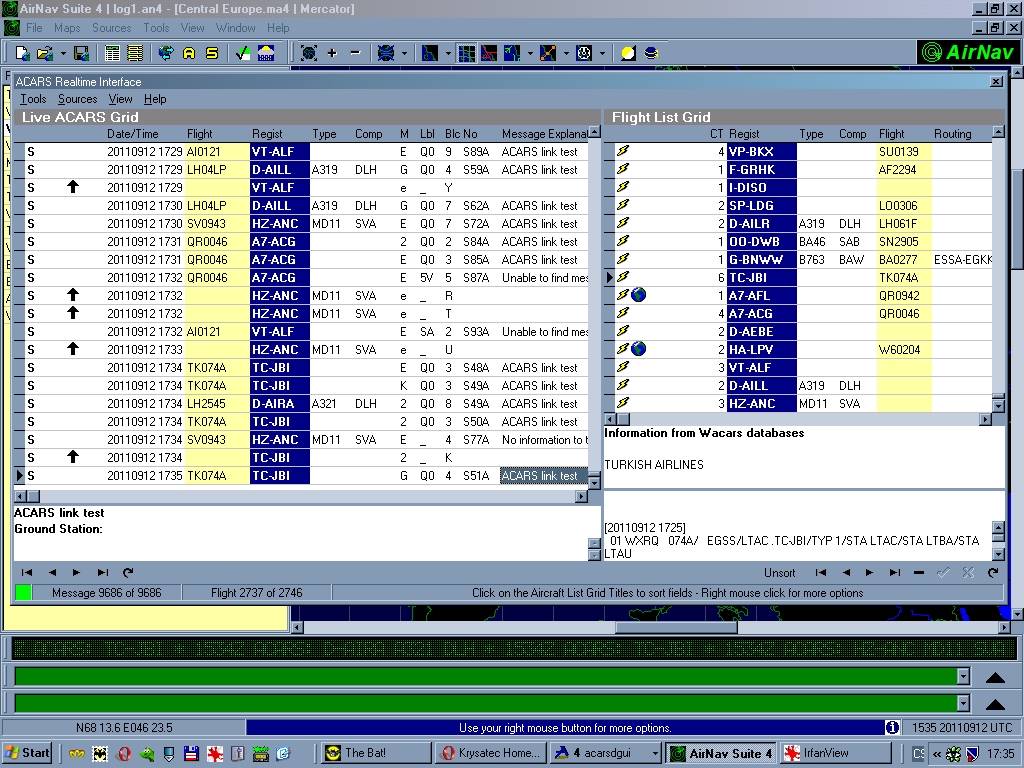
Task: Select the D-AIRA LH2545 message row
Action: 301,404
